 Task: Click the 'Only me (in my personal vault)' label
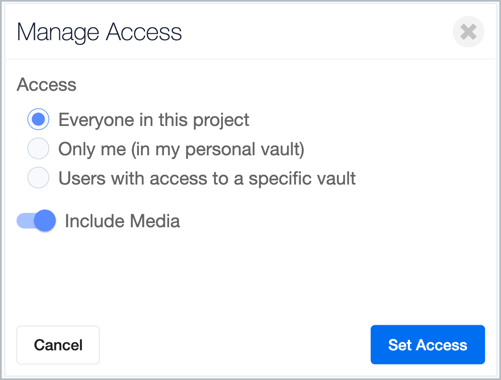pyautogui.click(x=181, y=149)
